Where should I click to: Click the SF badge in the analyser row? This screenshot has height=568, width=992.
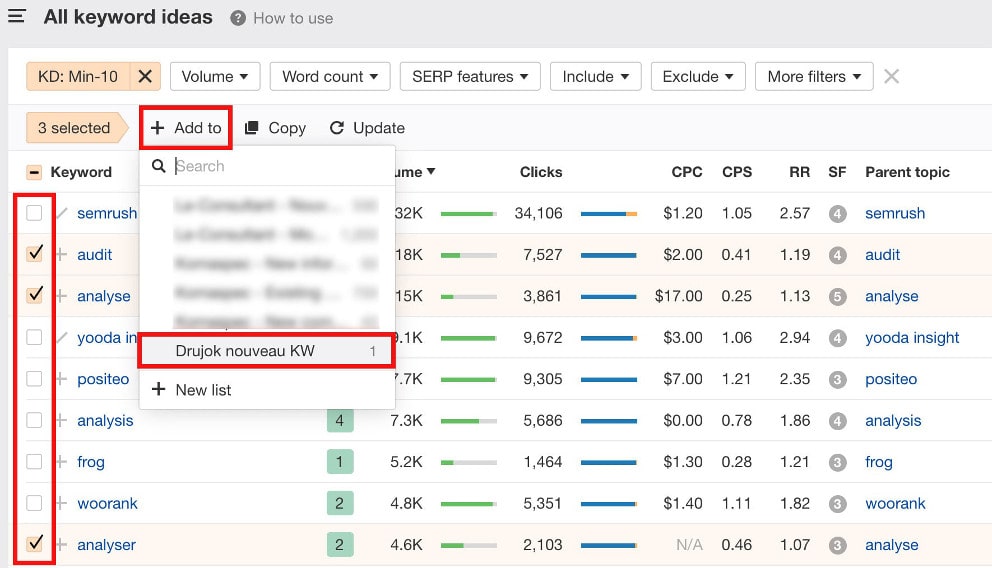(837, 545)
